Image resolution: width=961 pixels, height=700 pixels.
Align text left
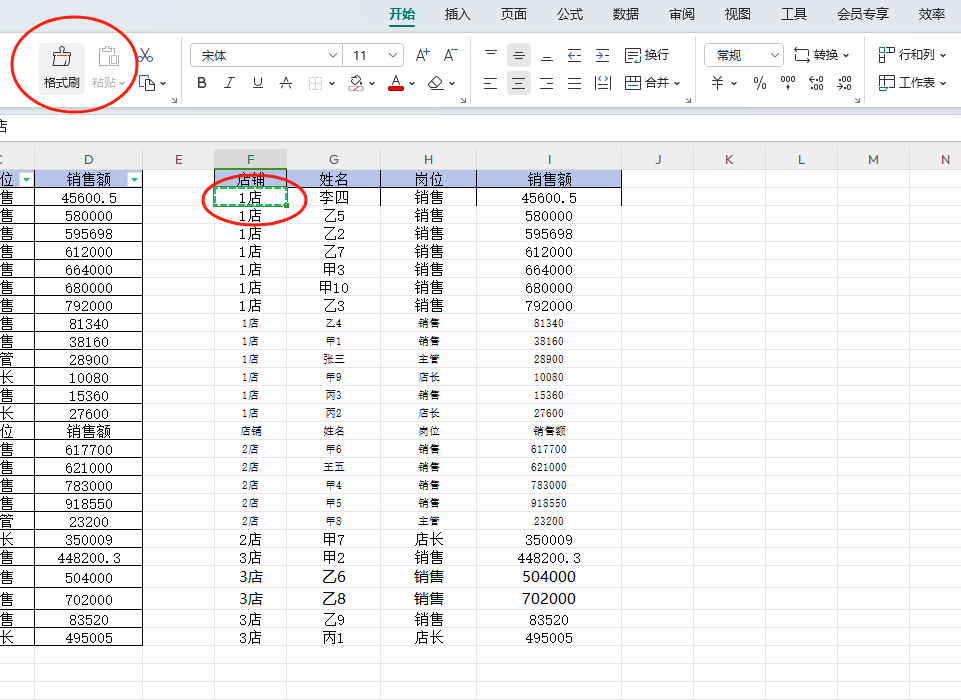click(490, 83)
